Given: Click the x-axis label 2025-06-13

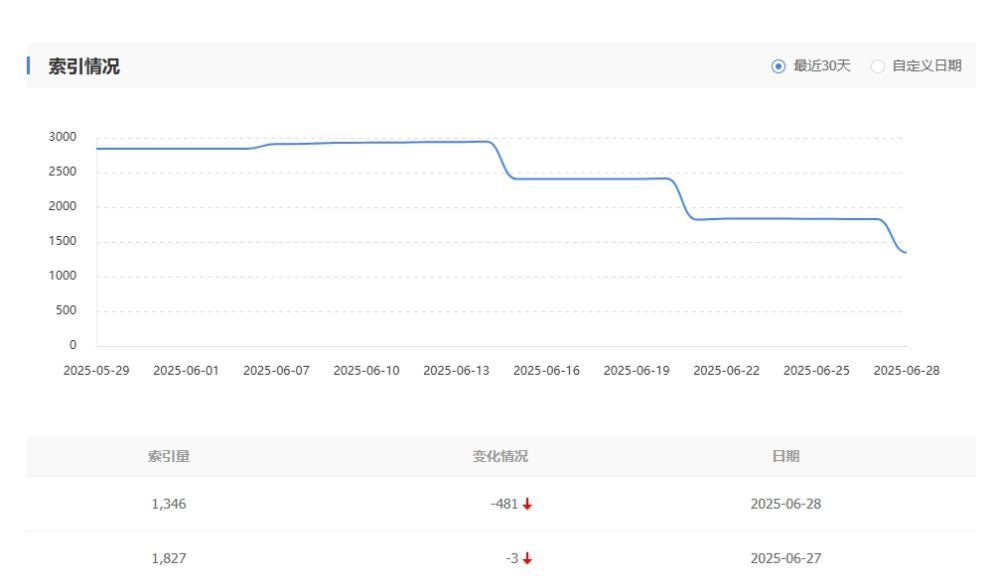Looking at the screenshot, I should tap(456, 370).
